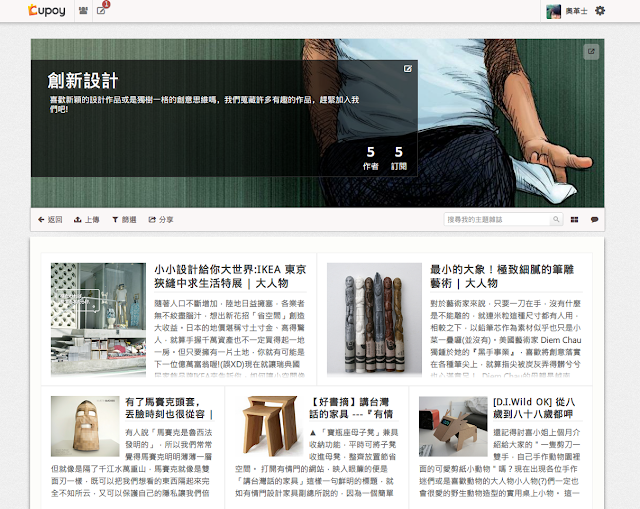Open IKEA 東京 article thumbnail
The height and width of the screenshot is (509, 640).
[x=98, y=319]
